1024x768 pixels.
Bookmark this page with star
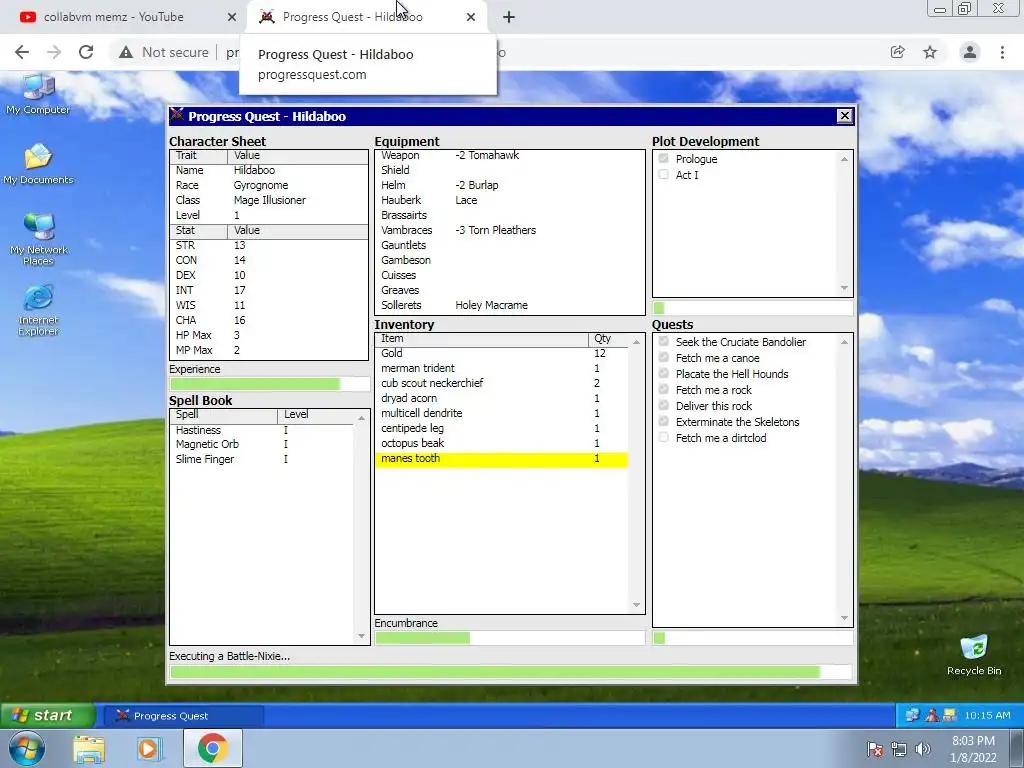click(x=930, y=52)
